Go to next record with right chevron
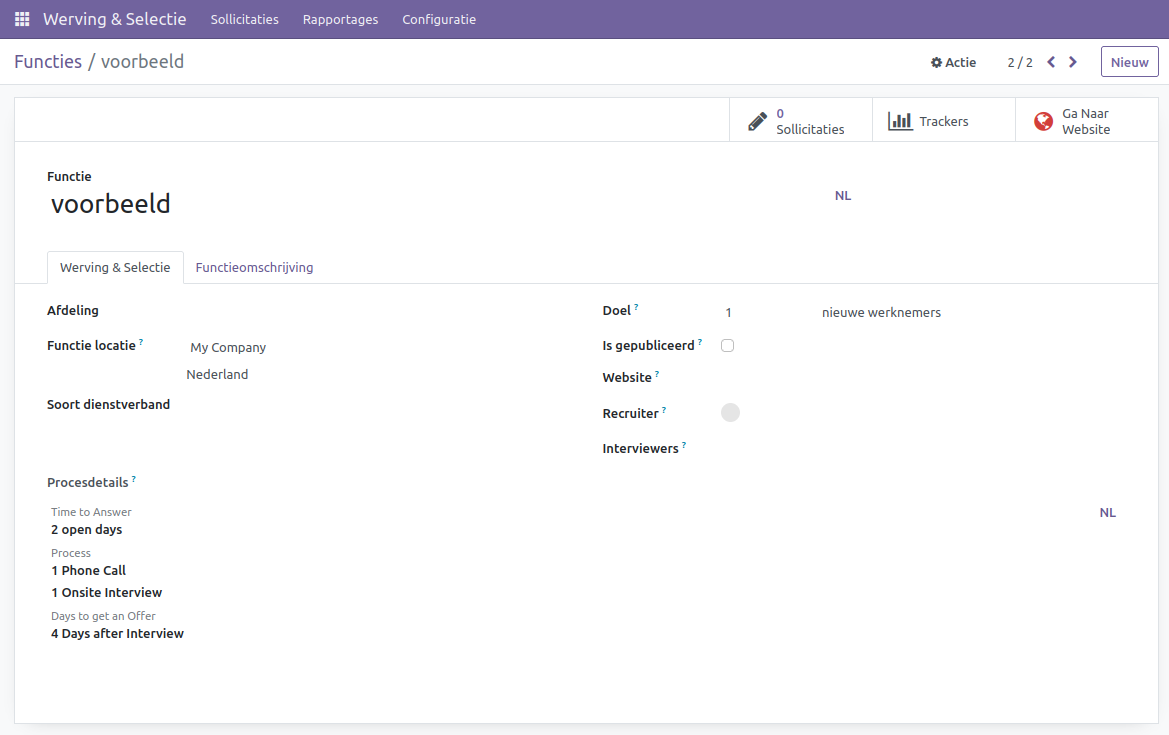The width and height of the screenshot is (1169, 735). (x=1073, y=62)
